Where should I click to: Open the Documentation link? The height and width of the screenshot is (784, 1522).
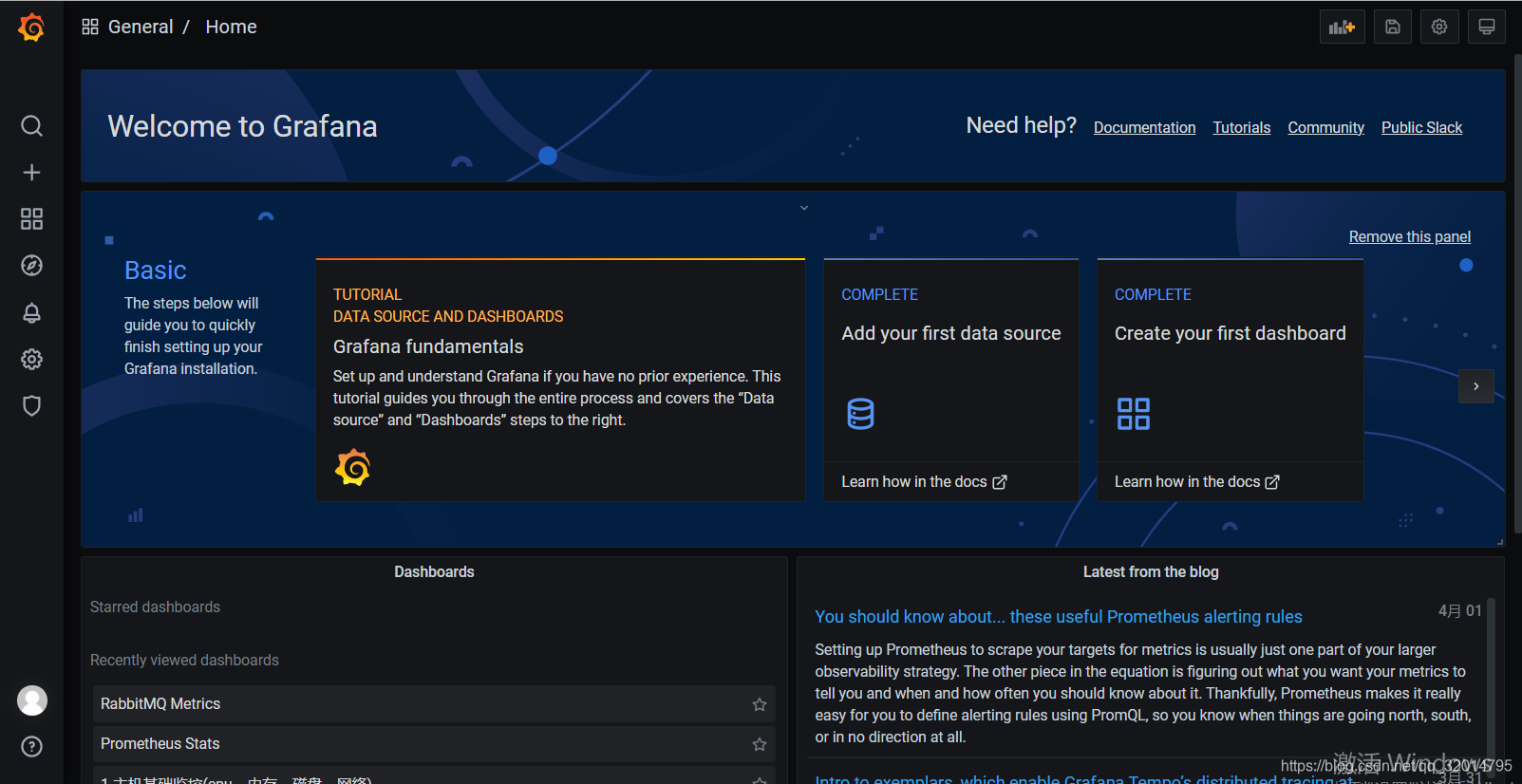[1144, 127]
